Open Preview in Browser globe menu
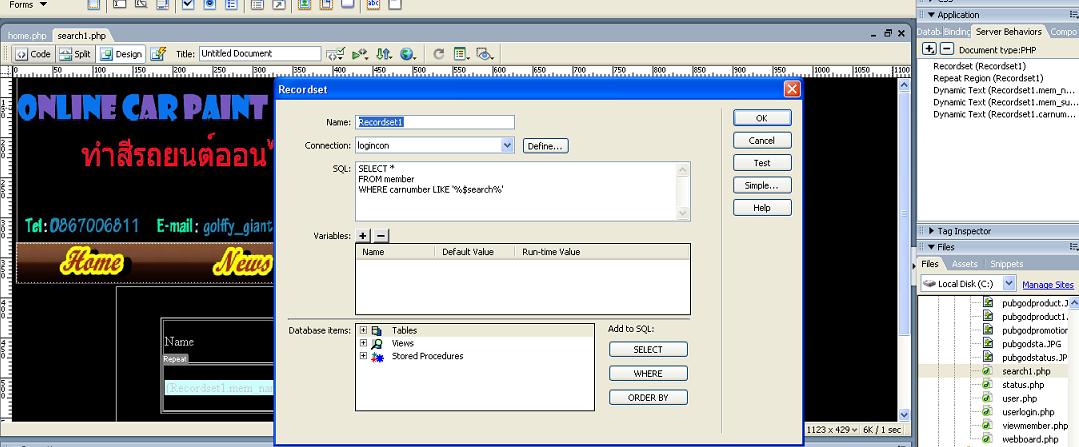Screen dimensions: 1079x447 point(408,54)
